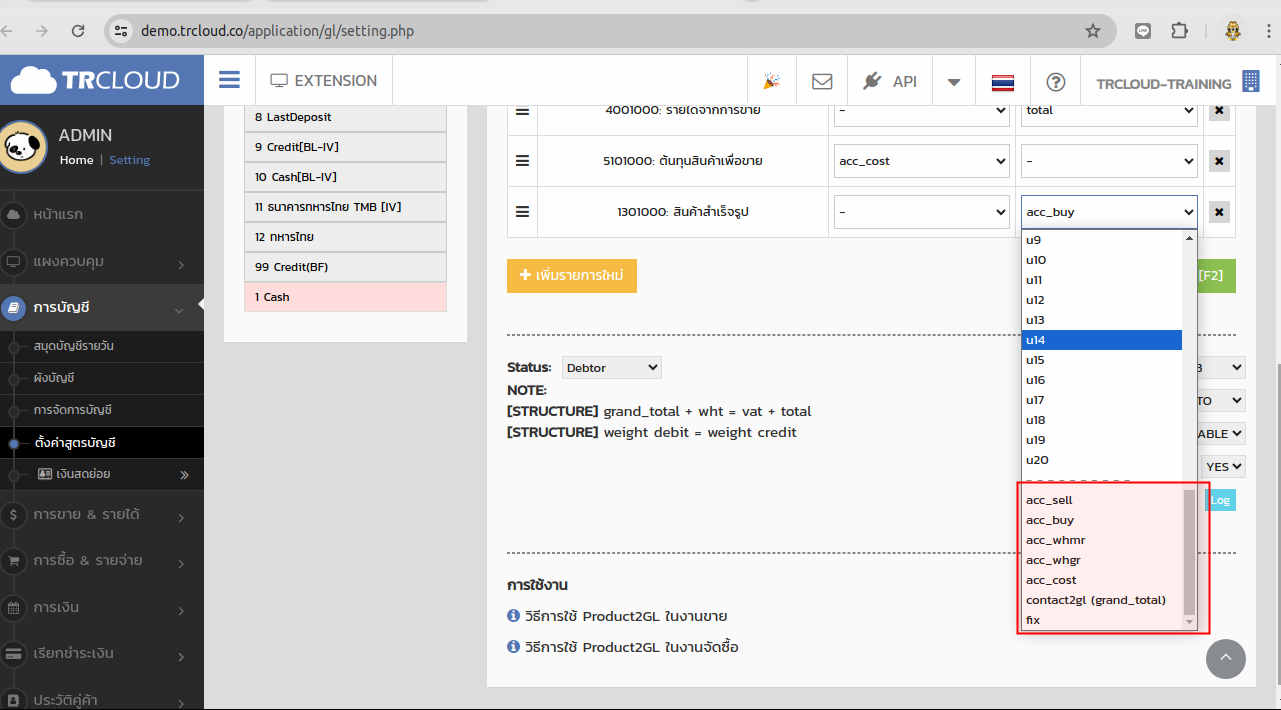Choose acc_whmr option
The height and width of the screenshot is (710, 1281).
click(1102, 540)
